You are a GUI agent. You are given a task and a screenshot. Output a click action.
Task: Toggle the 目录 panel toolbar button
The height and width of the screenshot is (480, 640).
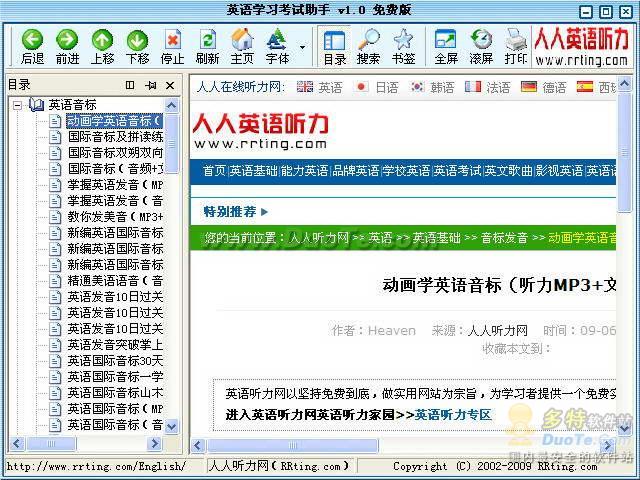(335, 47)
